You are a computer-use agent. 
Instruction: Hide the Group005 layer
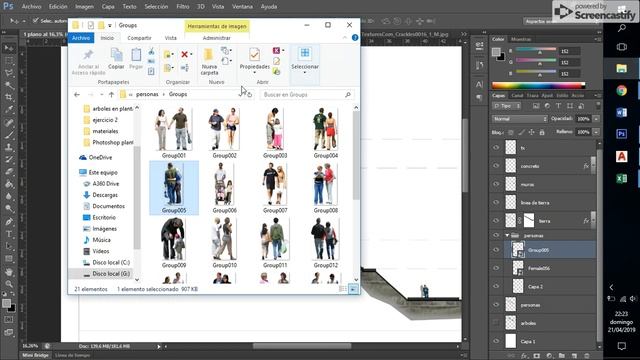(x=496, y=250)
